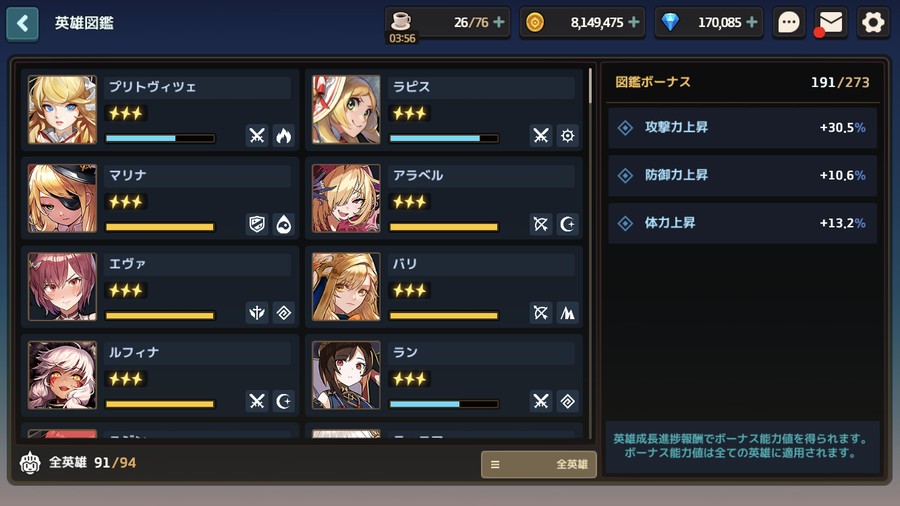
Task: Click the 攻撃力上昇 bonus row
Action: tap(742, 127)
